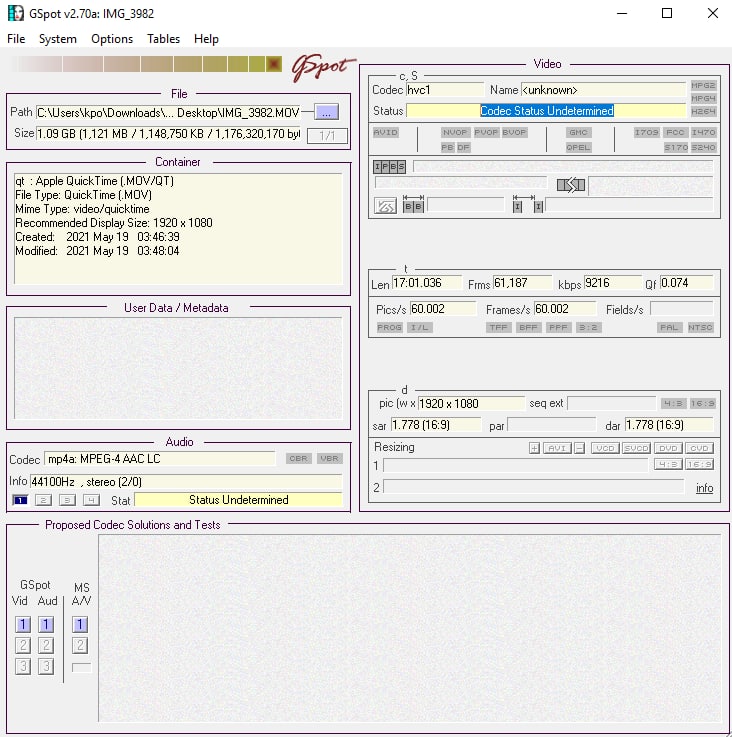732x737 pixels.
Task: Click the NTSC indicator
Action: point(701,327)
